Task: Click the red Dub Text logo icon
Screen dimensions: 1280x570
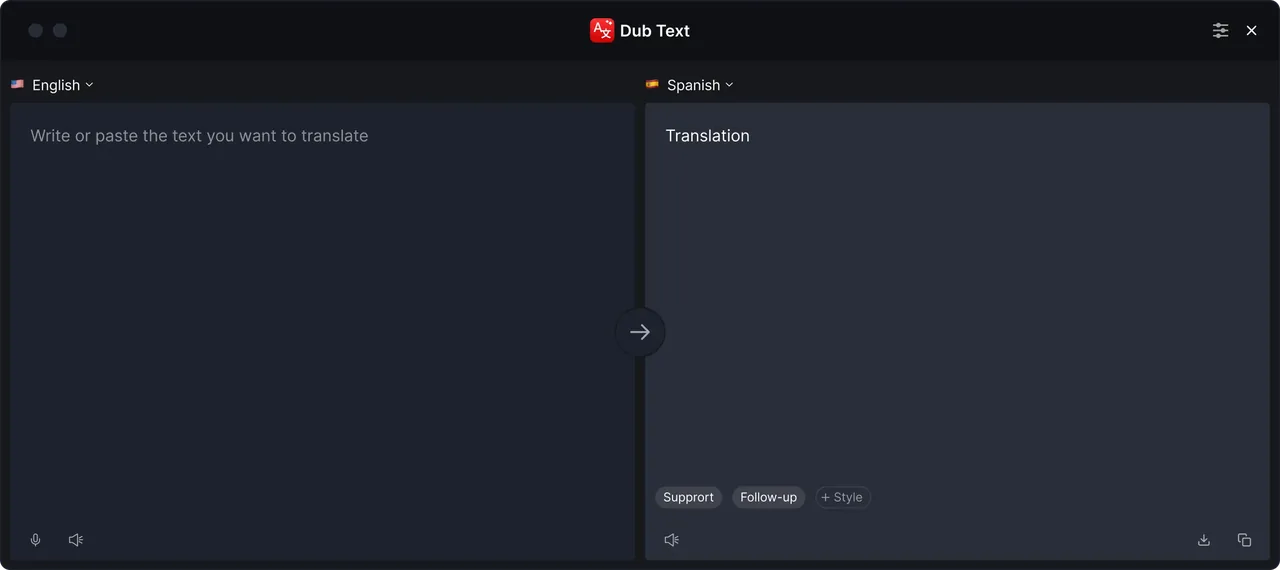Action: (x=602, y=30)
